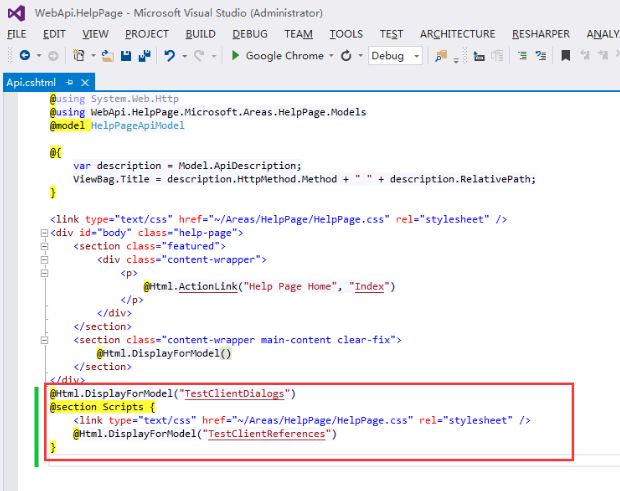Click the Google Chrome start button label

(x=285, y=56)
